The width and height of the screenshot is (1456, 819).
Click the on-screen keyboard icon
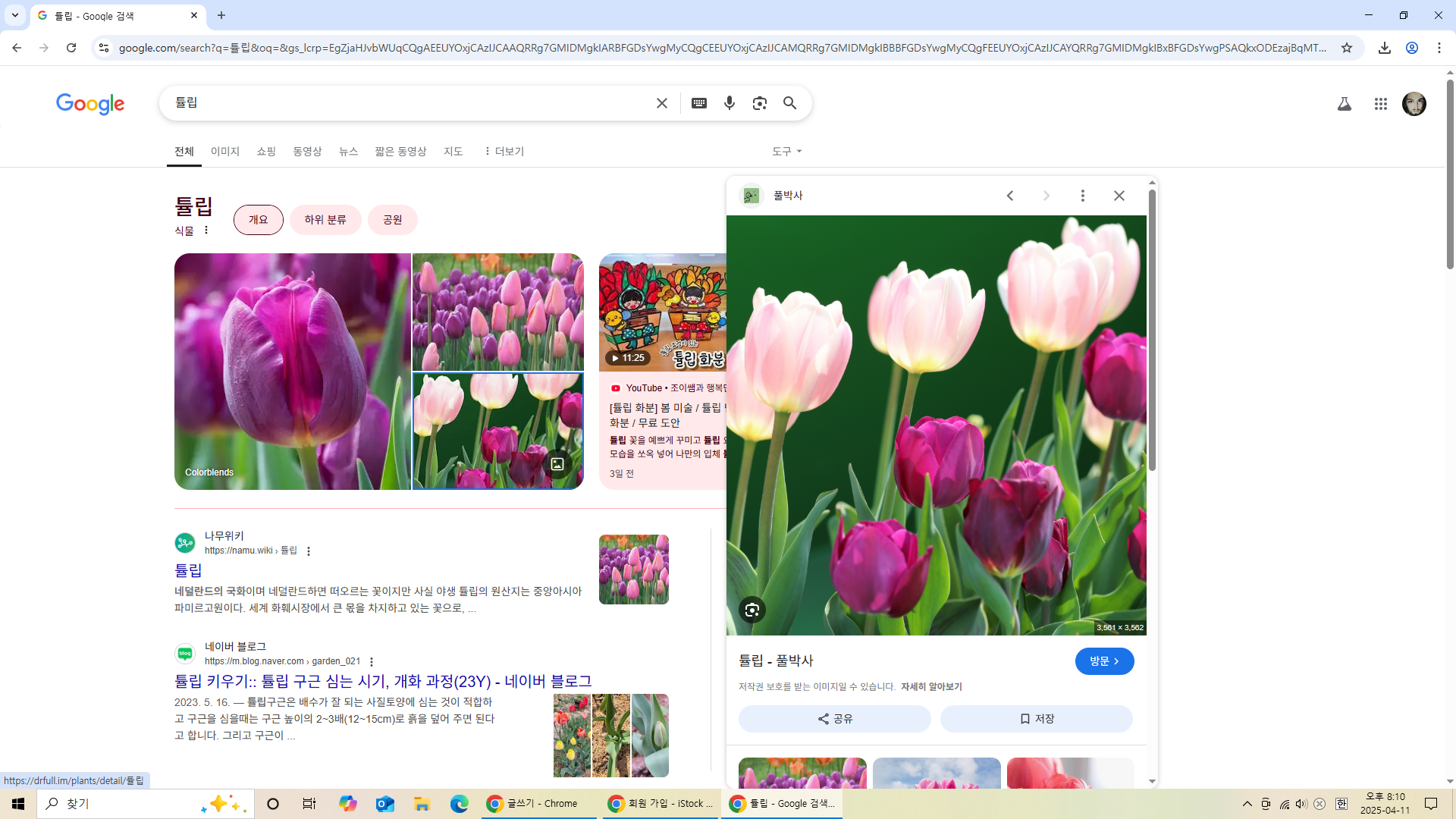coord(699,103)
